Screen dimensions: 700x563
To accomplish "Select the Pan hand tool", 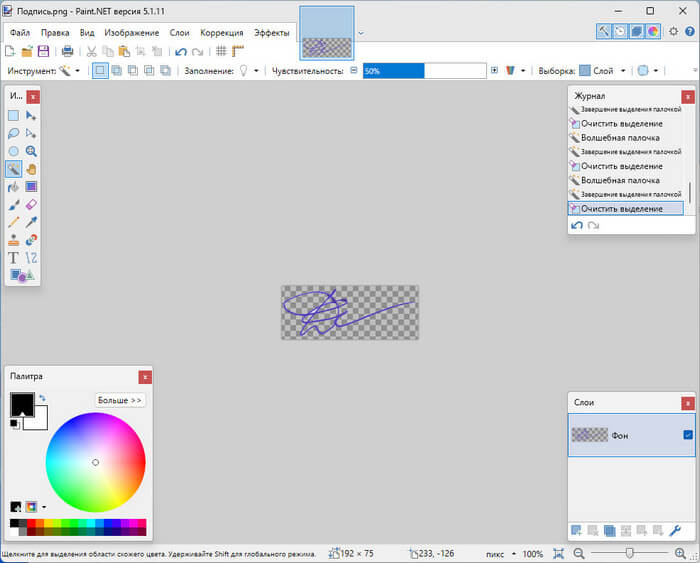I will [31, 169].
